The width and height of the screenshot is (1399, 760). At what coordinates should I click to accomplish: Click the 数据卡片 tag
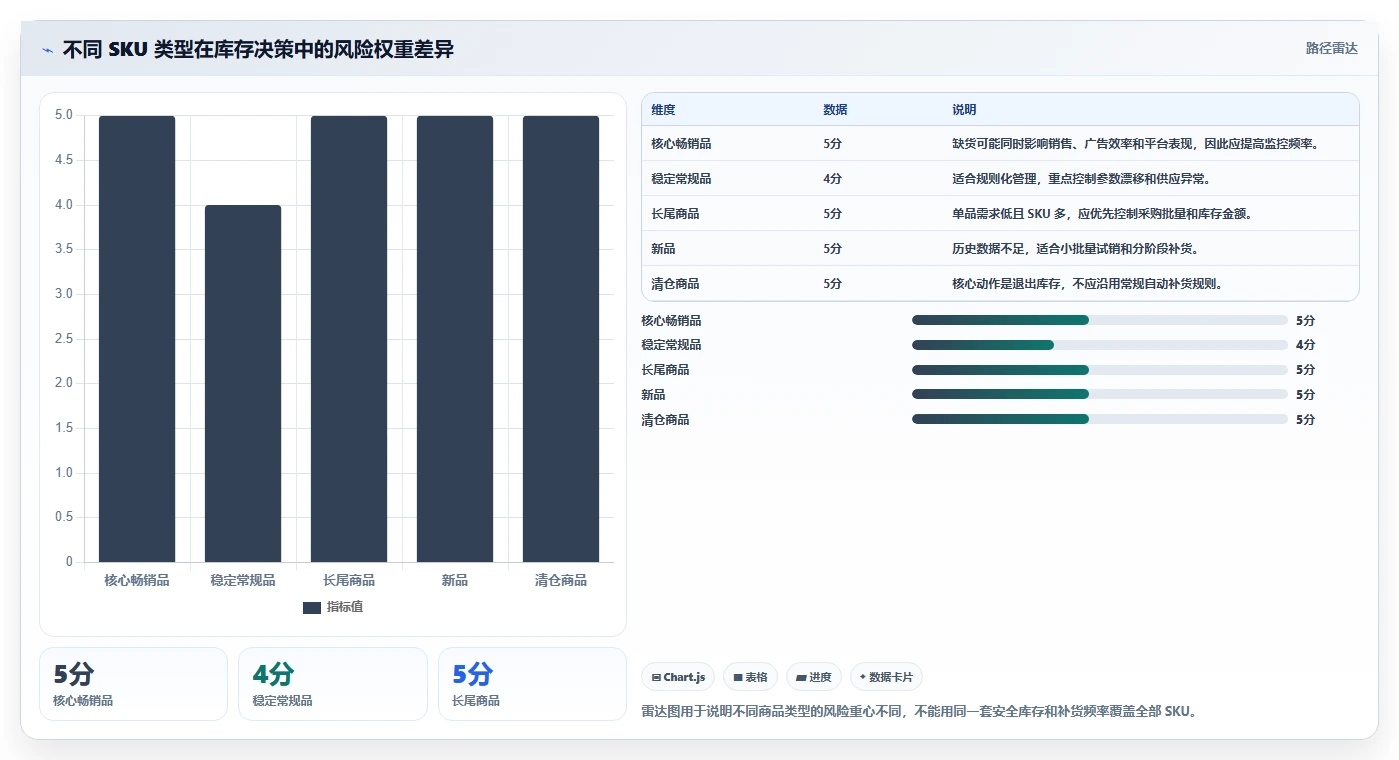click(886, 677)
